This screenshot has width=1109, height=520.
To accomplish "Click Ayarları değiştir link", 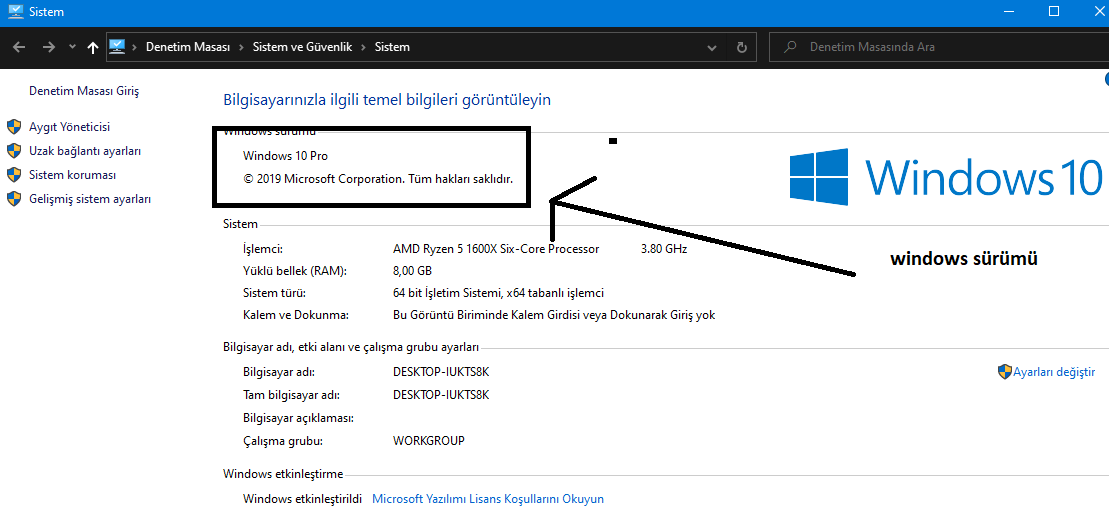I will (1054, 371).
